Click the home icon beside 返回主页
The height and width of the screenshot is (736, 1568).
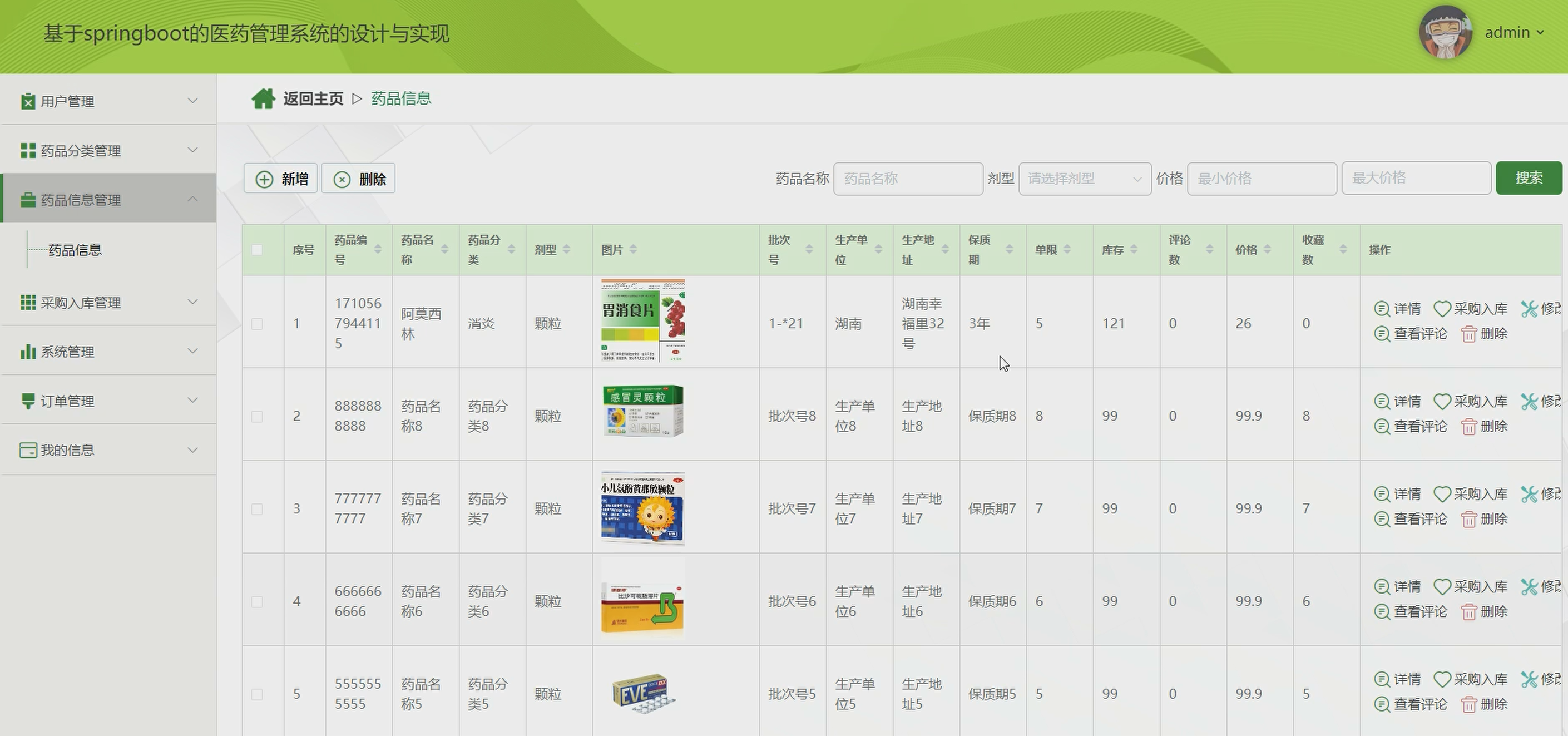pyautogui.click(x=263, y=98)
